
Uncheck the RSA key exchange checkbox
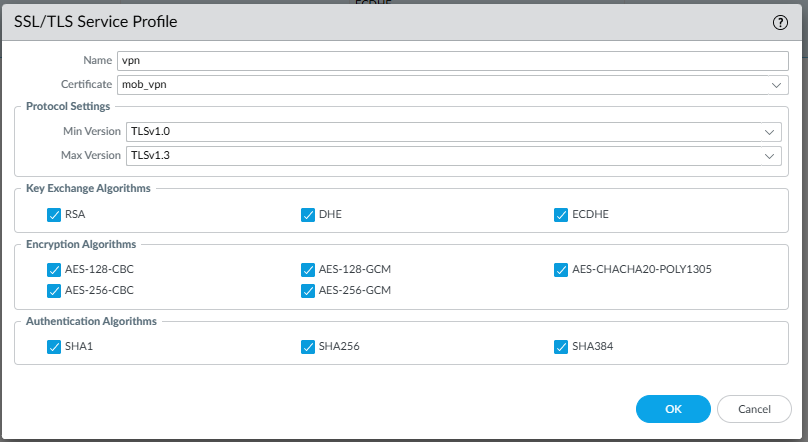(54, 214)
